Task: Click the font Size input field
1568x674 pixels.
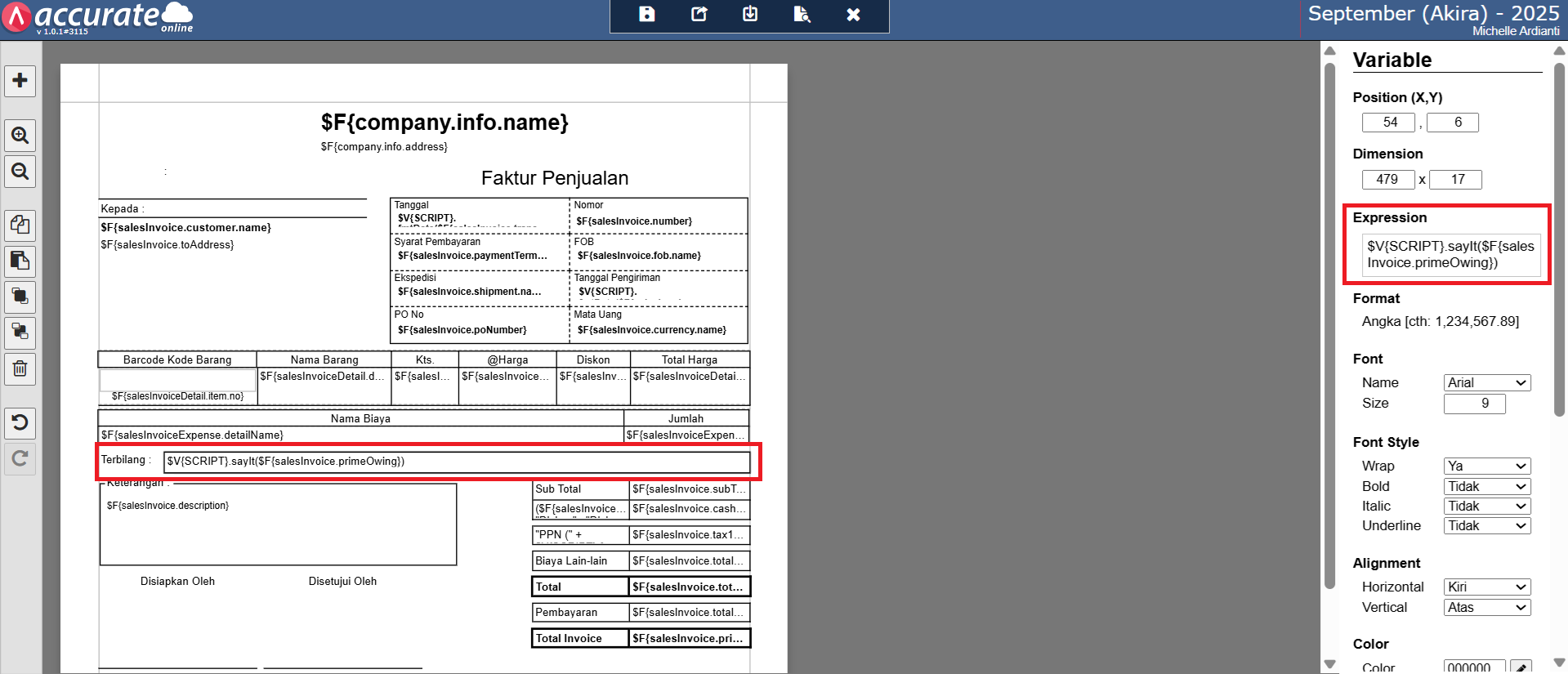Action: click(1473, 404)
